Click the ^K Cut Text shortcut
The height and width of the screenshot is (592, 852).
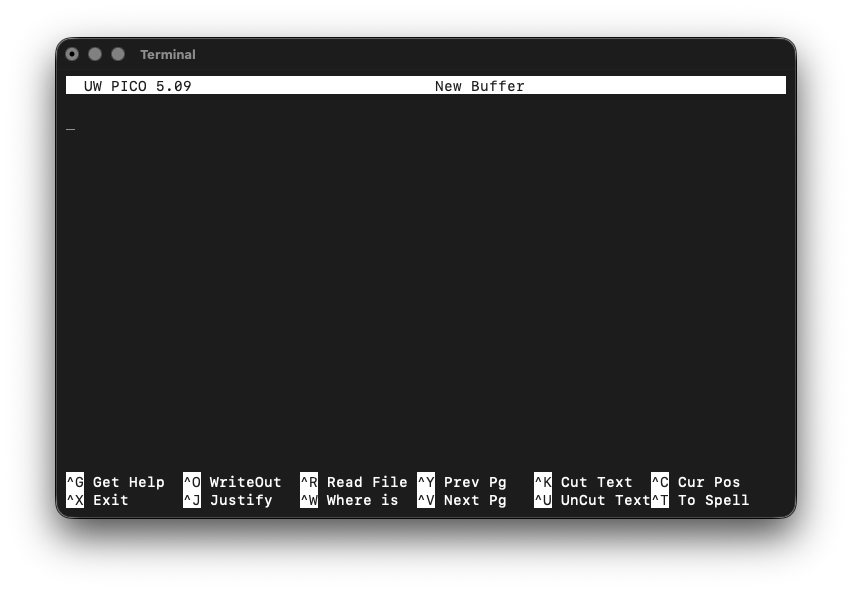584,482
